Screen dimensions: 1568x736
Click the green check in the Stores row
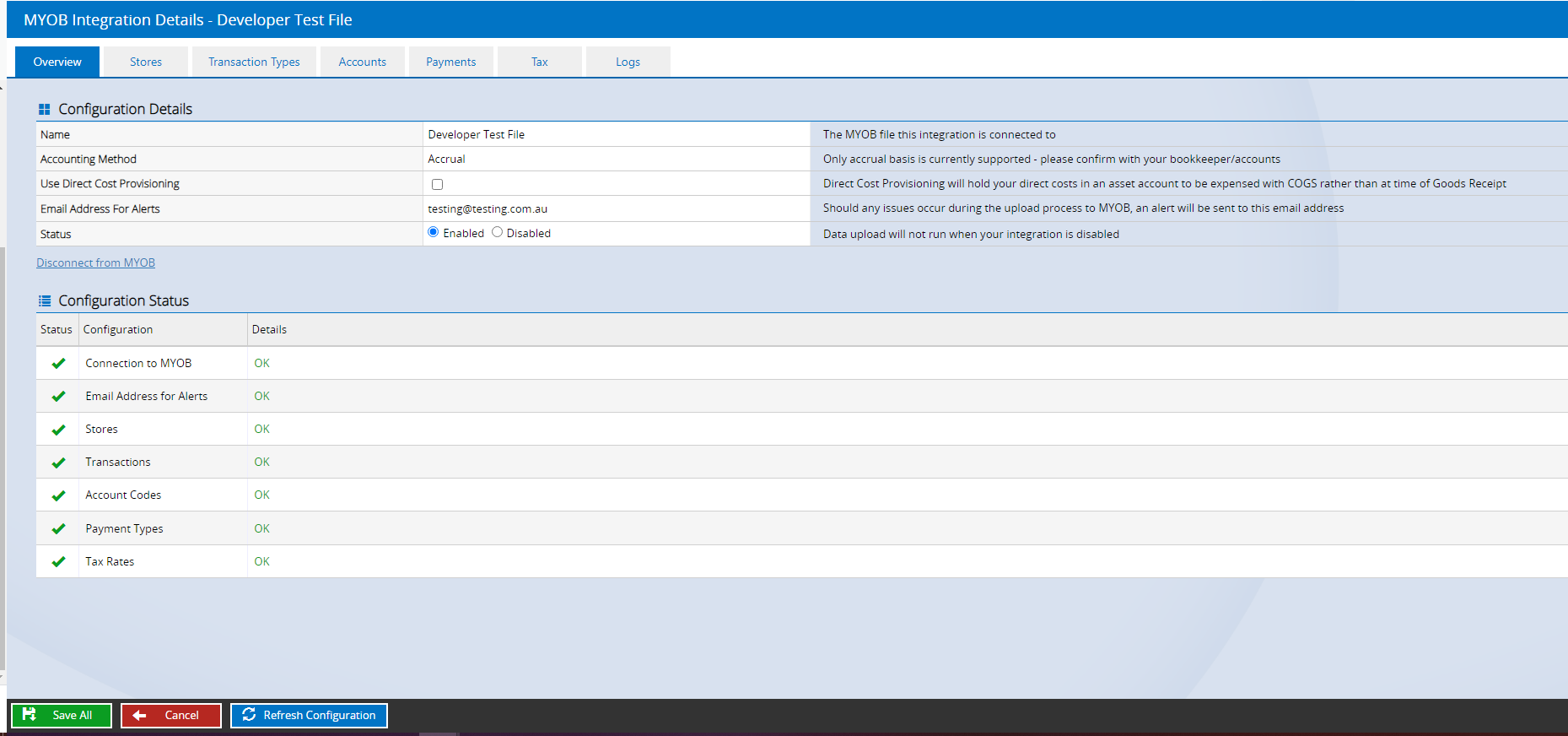[58, 429]
